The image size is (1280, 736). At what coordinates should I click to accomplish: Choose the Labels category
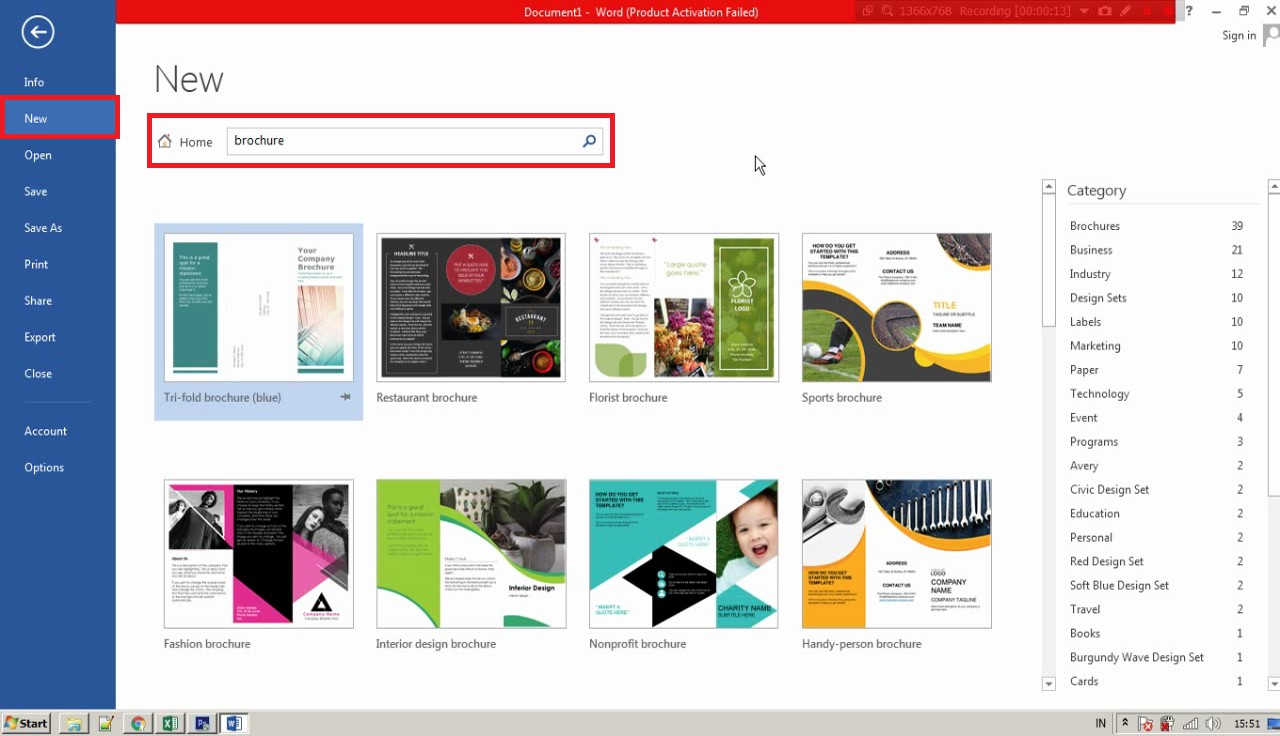(x=1156, y=322)
